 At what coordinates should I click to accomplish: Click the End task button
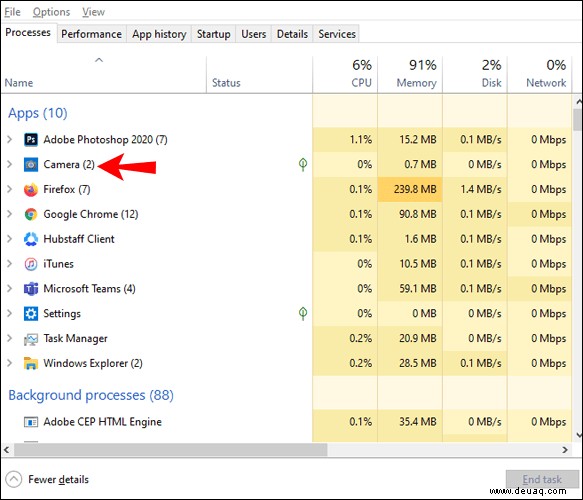click(542, 479)
